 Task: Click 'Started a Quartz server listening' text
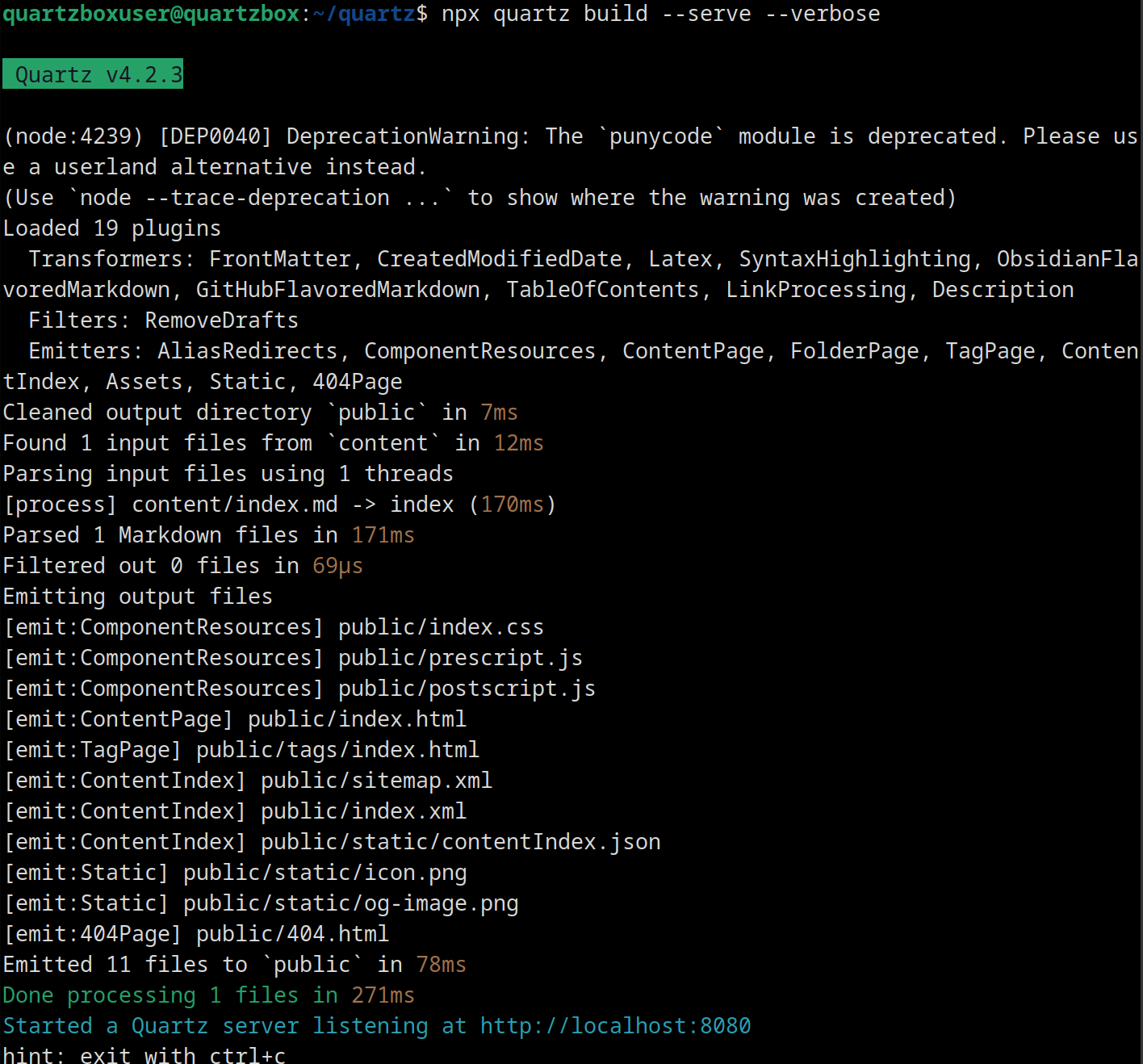click(216, 1026)
